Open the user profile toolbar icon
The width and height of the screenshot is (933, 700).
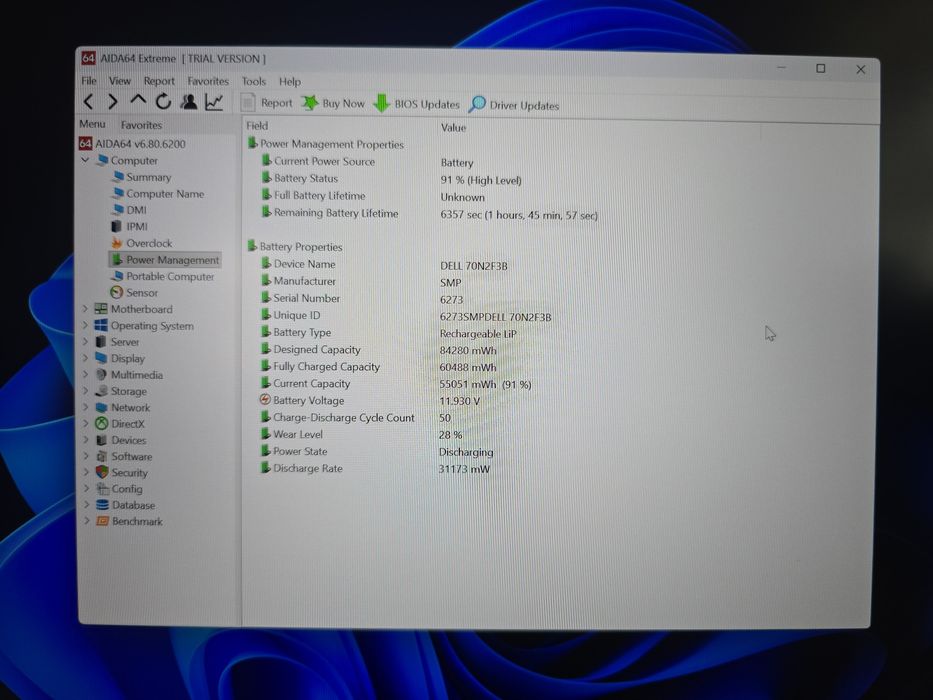189,102
